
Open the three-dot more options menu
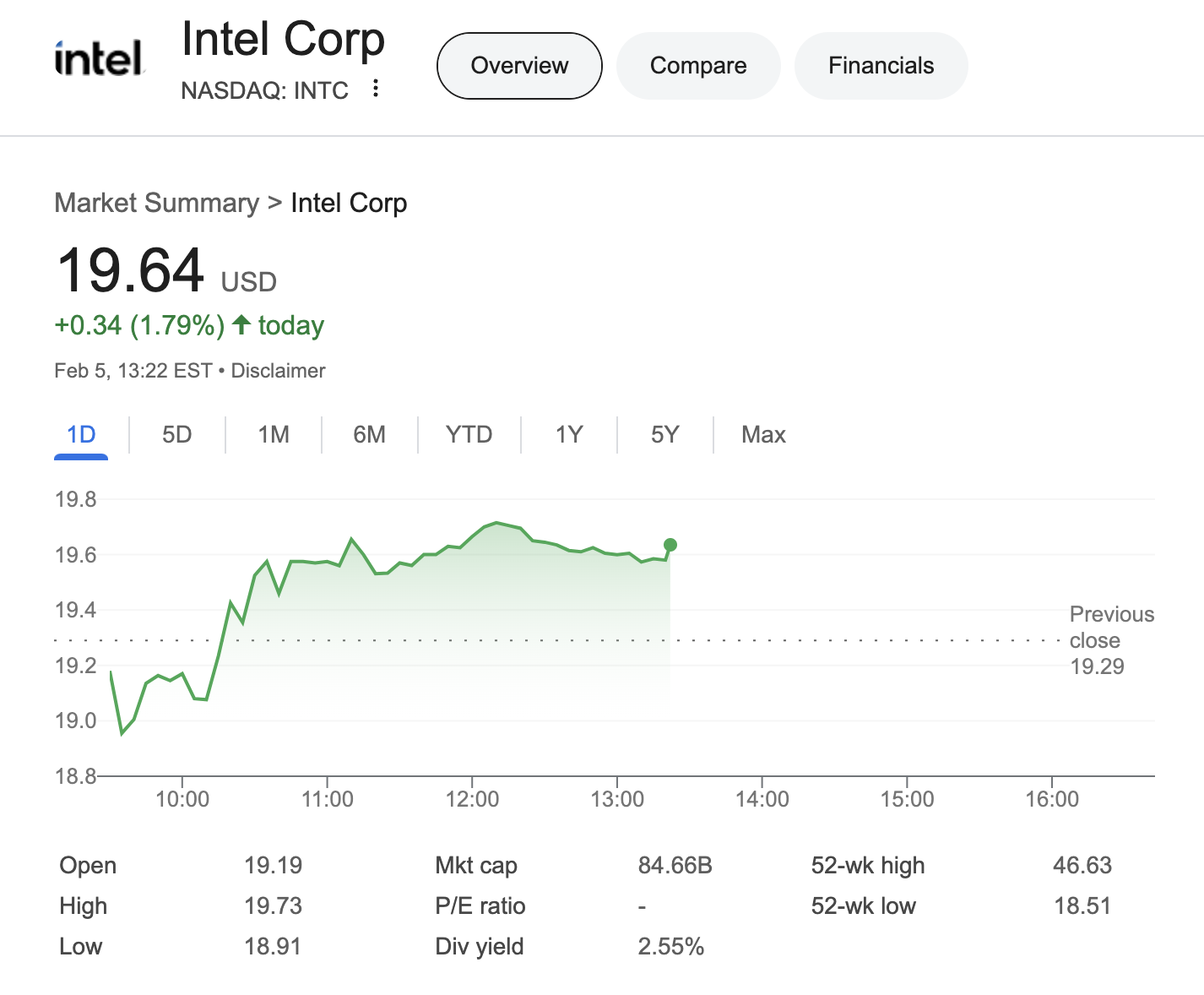point(376,89)
